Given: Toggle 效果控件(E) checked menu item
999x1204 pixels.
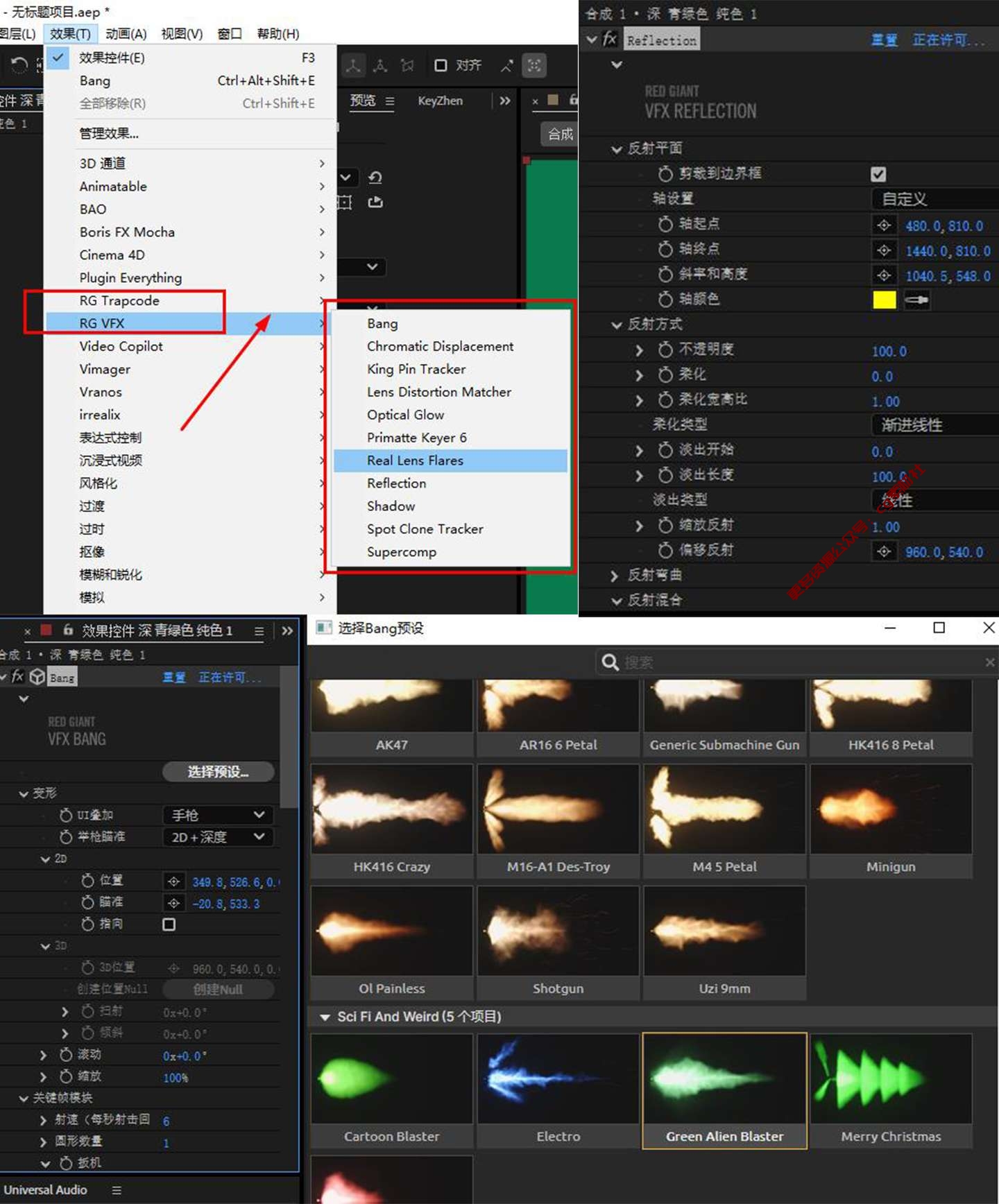Looking at the screenshot, I should point(191,58).
